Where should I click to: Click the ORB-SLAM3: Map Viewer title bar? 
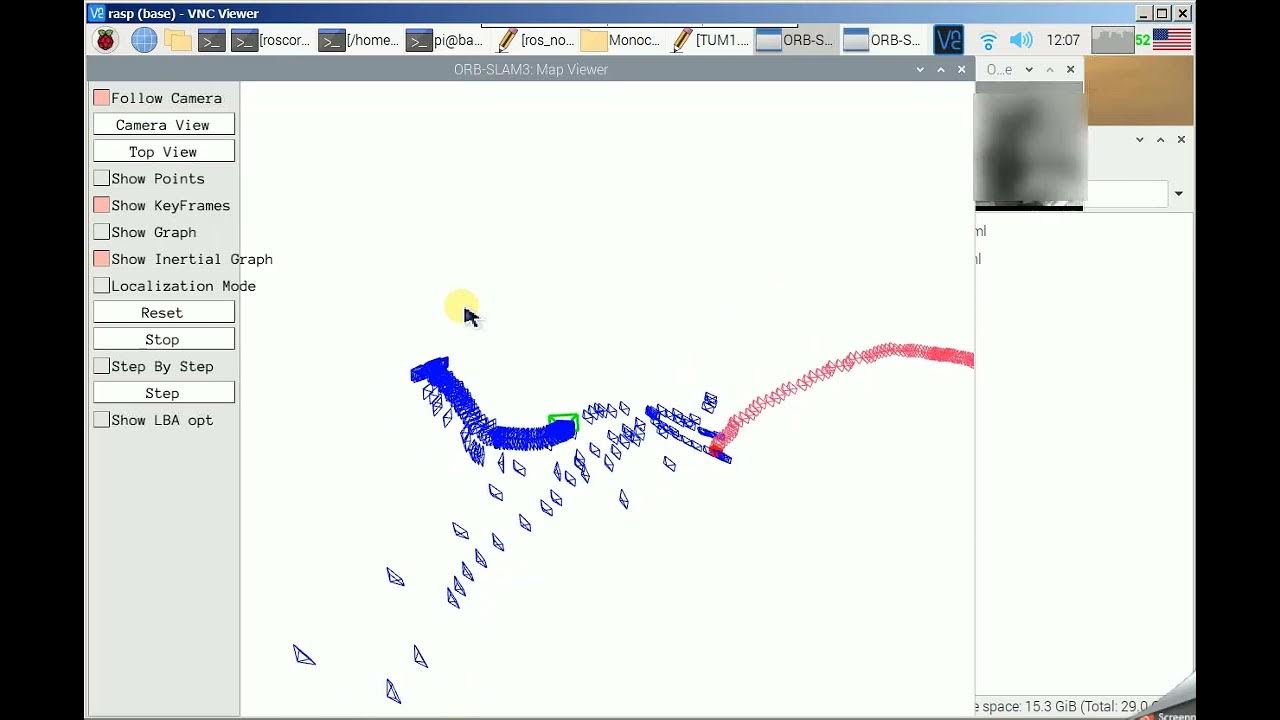coord(530,69)
